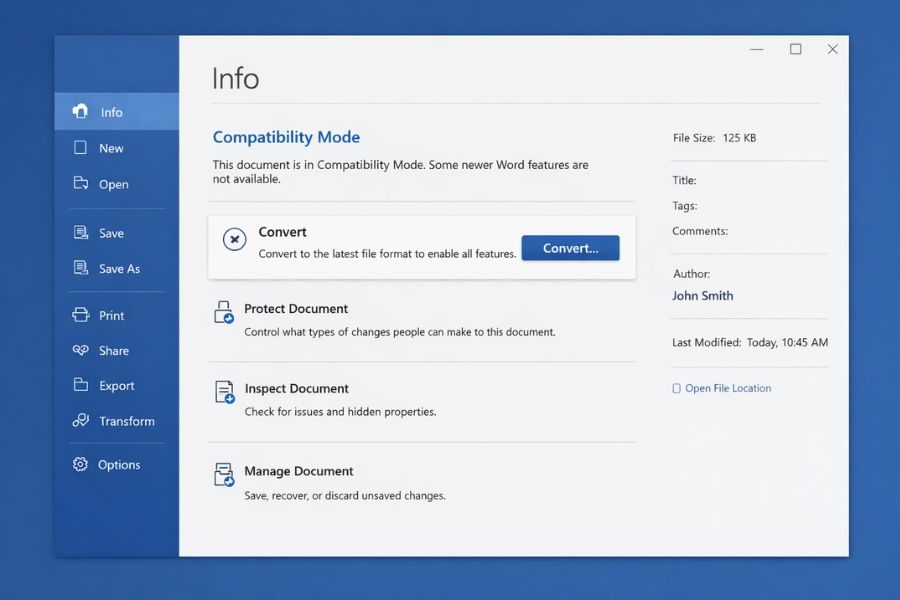Click the Protect Document lock icon
Screen dimensions: 900x600
tap(224, 312)
